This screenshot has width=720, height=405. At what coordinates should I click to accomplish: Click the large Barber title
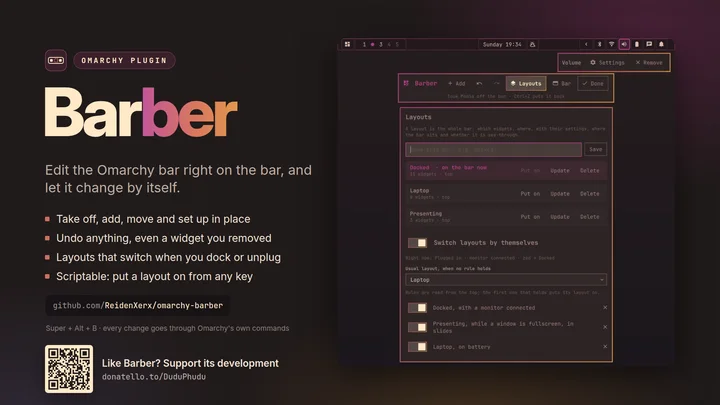141,112
